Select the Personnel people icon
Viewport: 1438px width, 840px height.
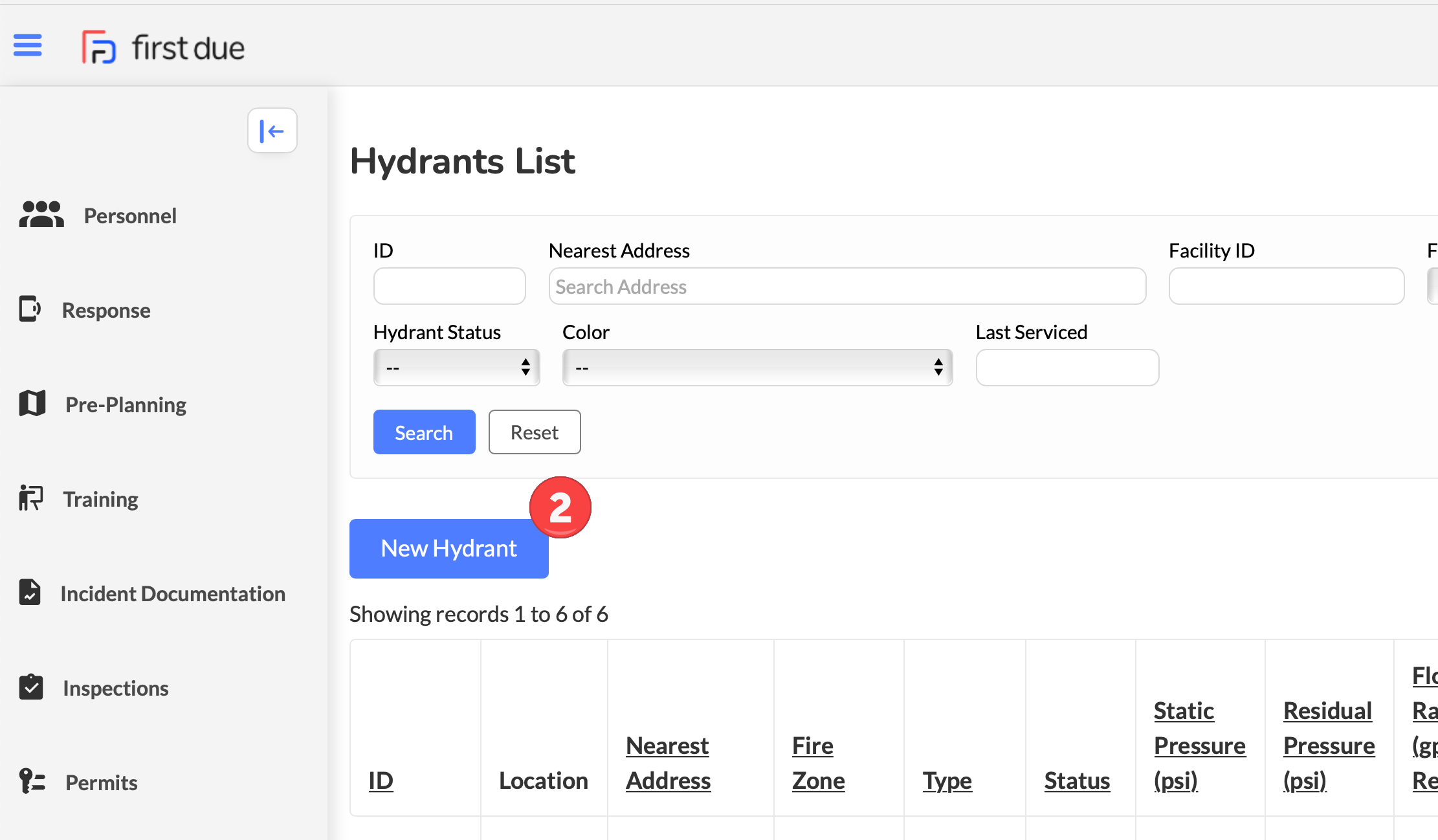pos(41,214)
